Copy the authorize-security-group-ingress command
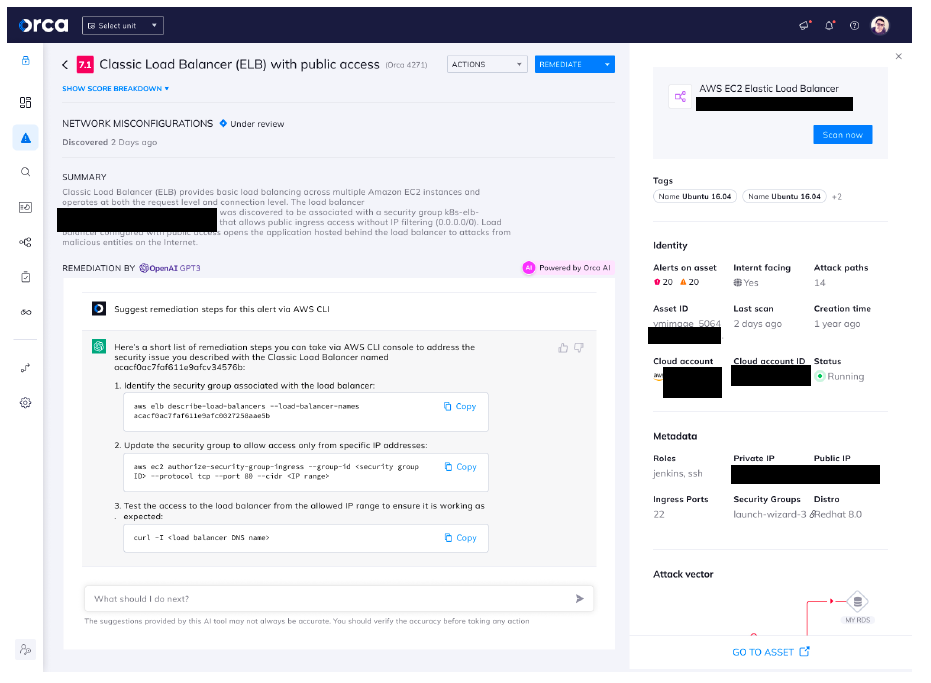Screen dimensions: 931x683 pyautogui.click(x=461, y=467)
